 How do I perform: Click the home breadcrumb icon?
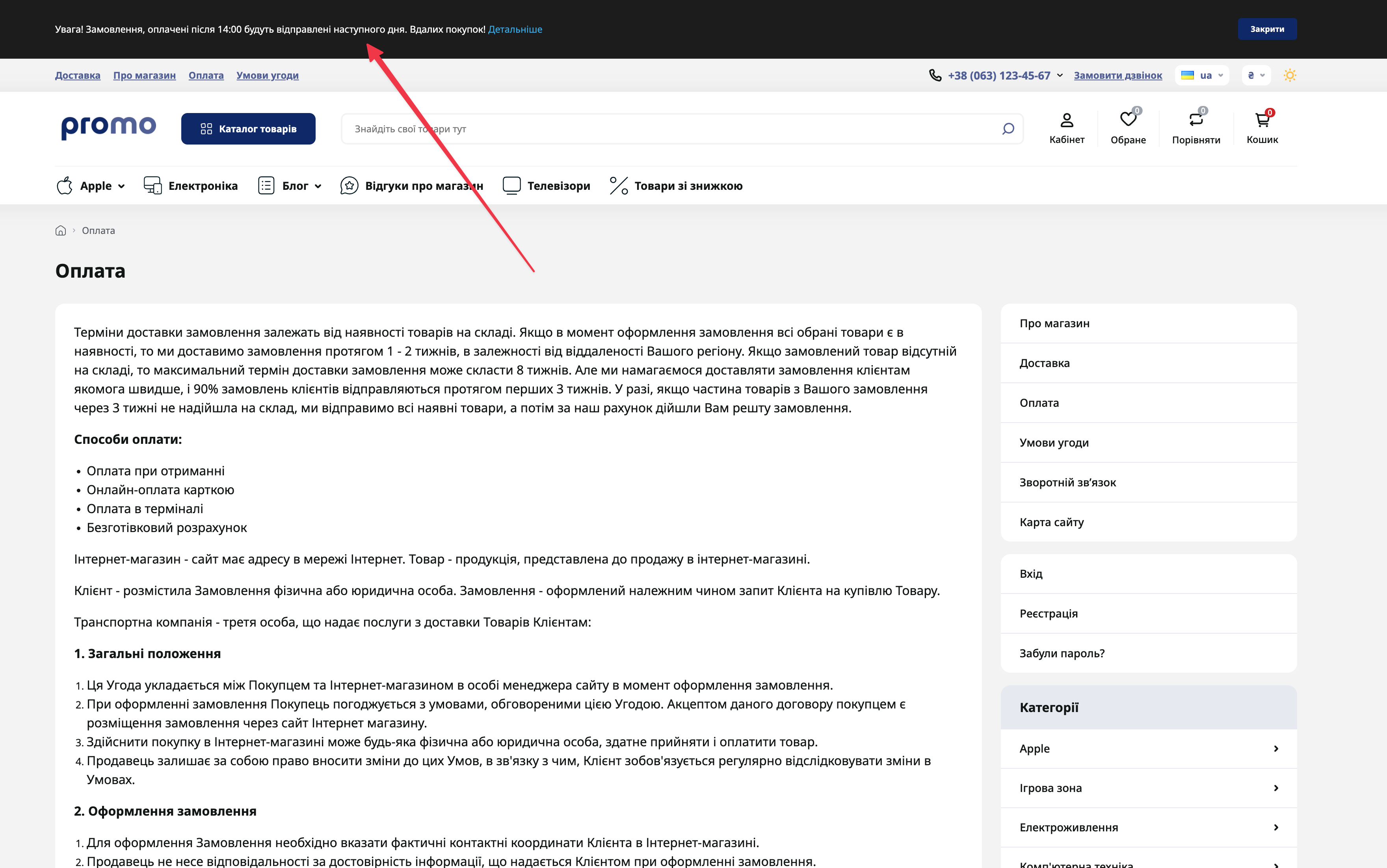60,230
